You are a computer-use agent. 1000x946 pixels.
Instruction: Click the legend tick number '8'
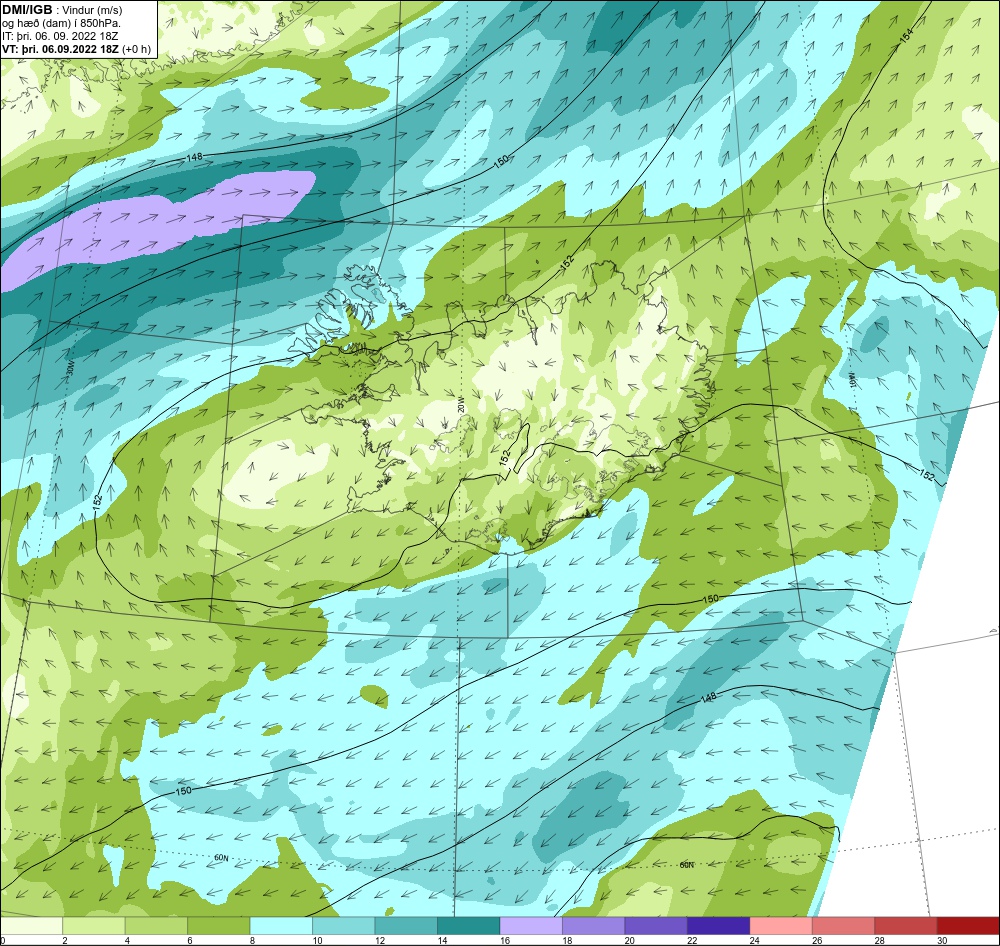pos(253,940)
